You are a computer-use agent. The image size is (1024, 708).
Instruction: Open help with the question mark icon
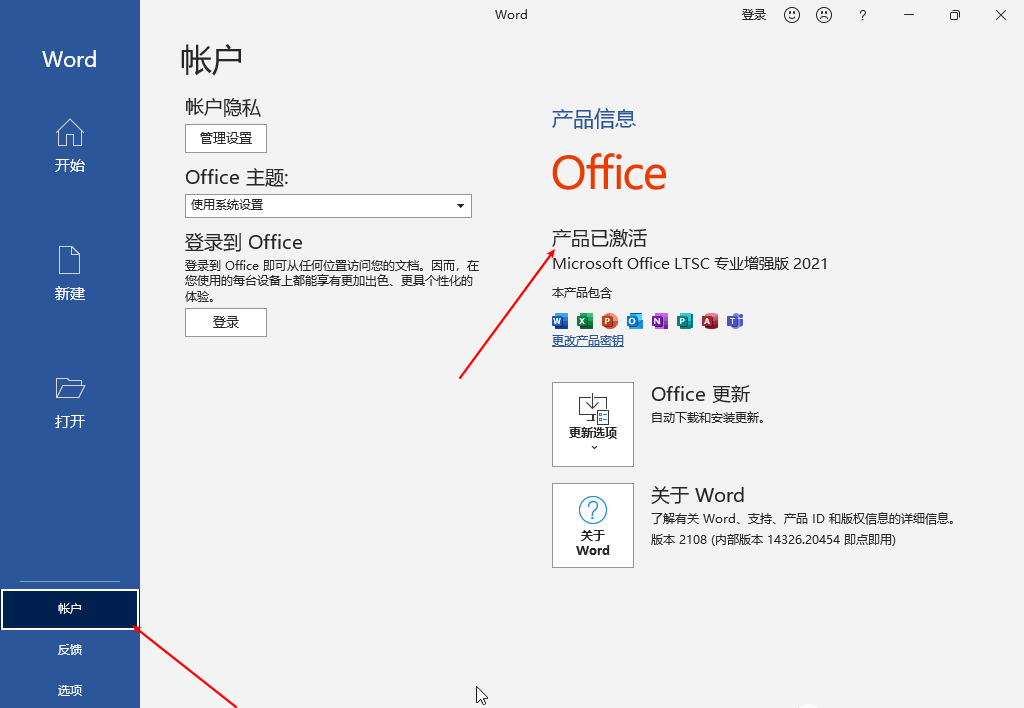click(x=863, y=15)
